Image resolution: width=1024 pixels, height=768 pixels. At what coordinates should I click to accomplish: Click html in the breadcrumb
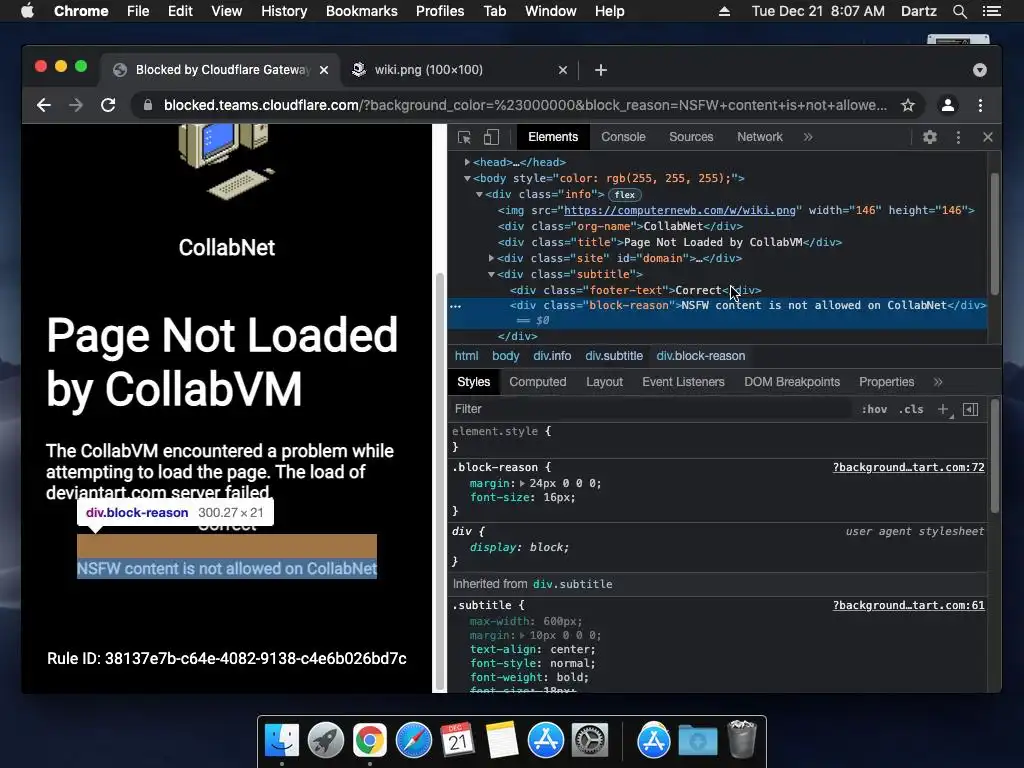point(466,356)
